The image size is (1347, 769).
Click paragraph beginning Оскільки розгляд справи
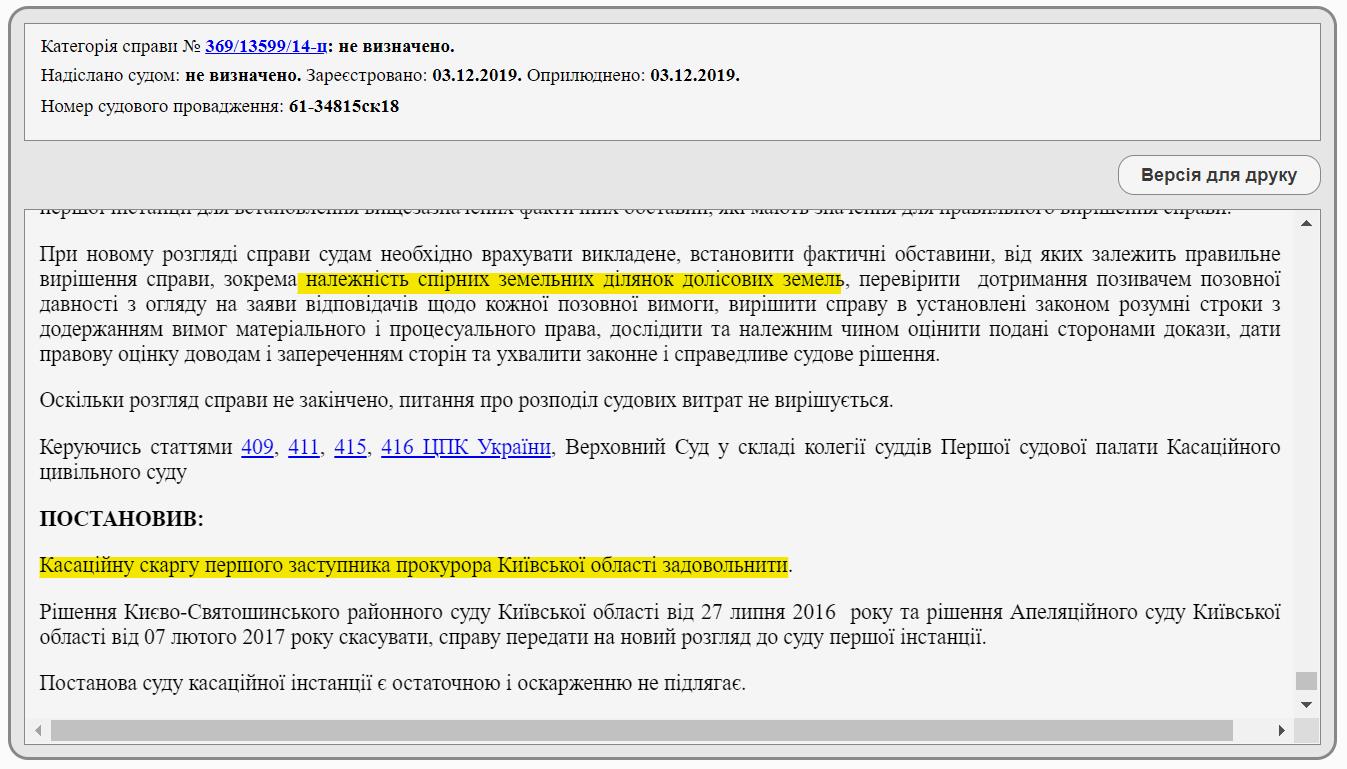coord(466,401)
